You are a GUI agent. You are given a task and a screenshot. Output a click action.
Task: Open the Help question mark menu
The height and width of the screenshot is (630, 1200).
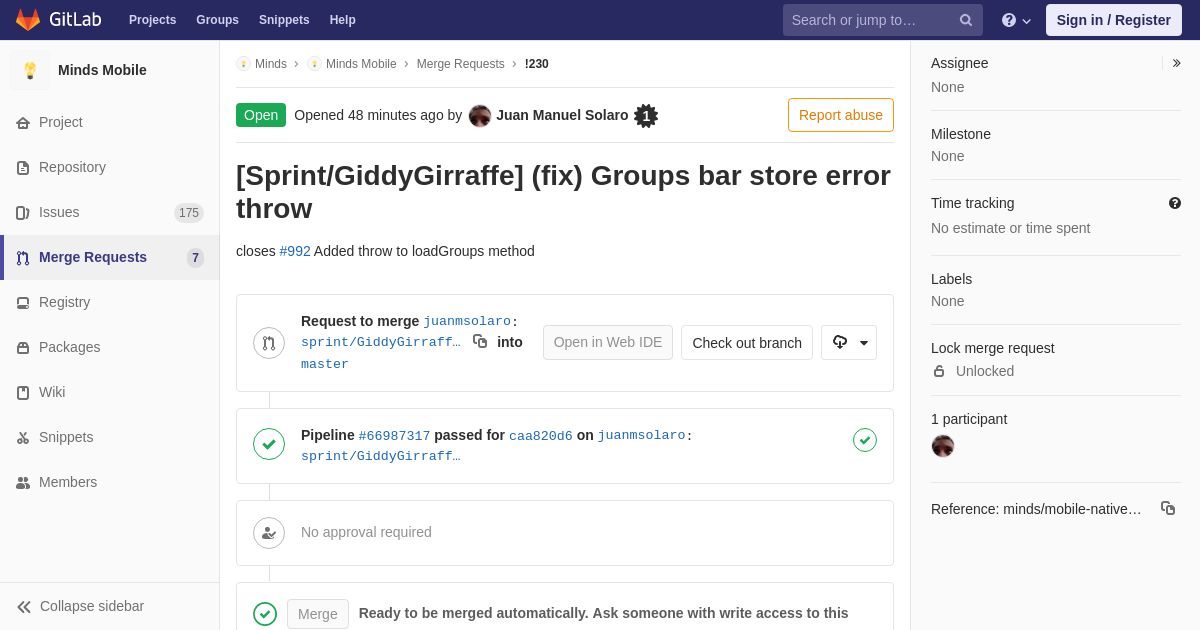[x=1016, y=20]
